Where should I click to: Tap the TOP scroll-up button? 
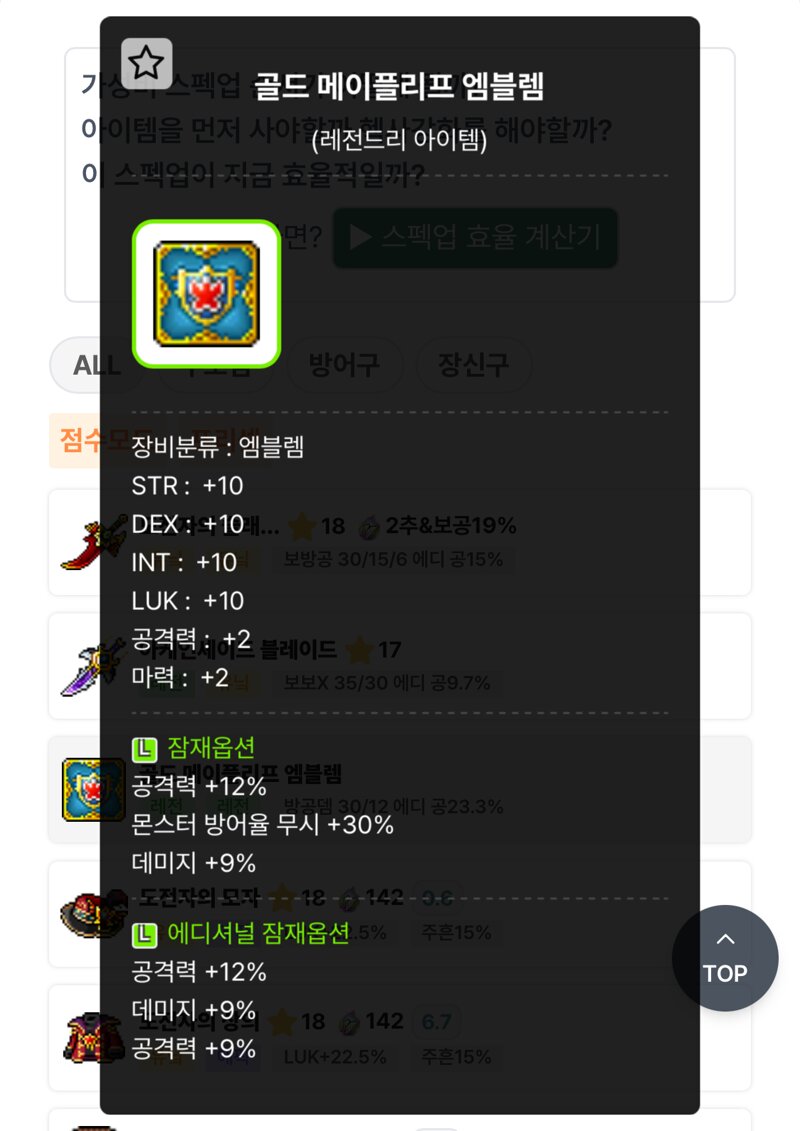[x=725, y=958]
